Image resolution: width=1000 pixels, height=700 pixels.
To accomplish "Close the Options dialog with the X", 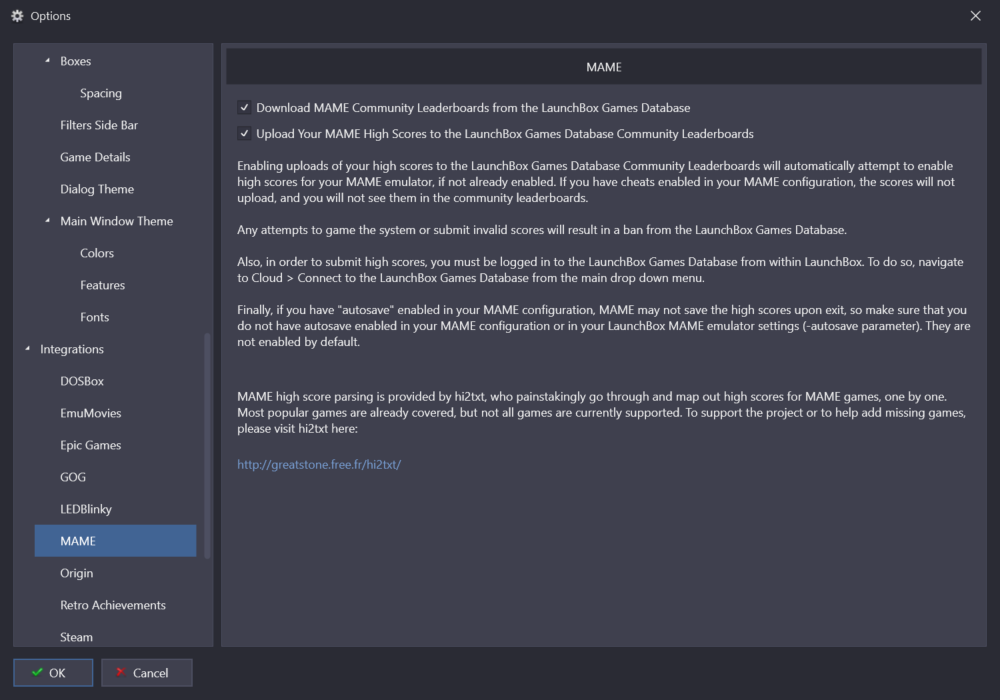I will 975,16.
